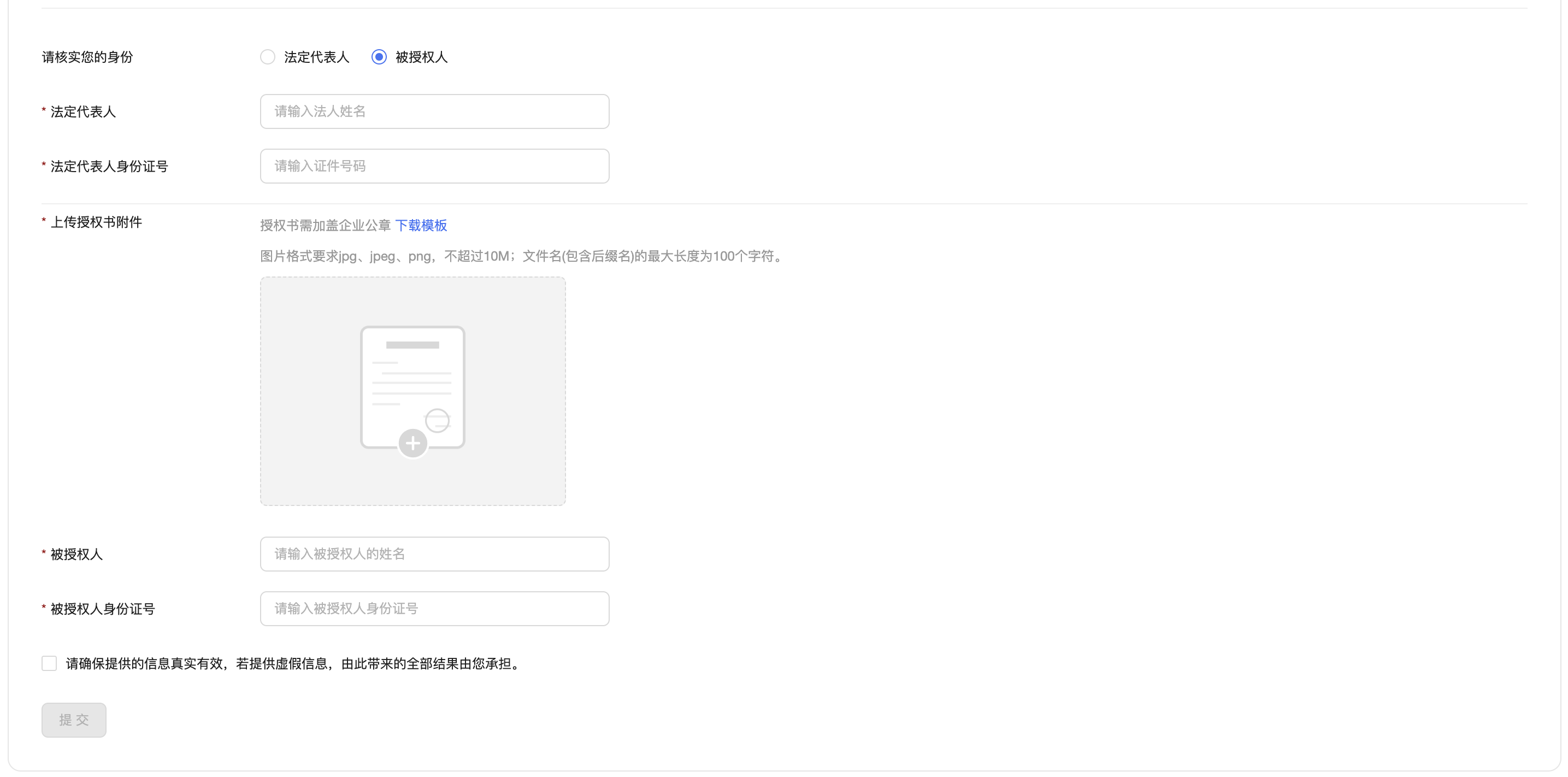Focus the 请输入被授权人身份证号 input field
The width and height of the screenshot is (1568, 777).
click(434, 609)
